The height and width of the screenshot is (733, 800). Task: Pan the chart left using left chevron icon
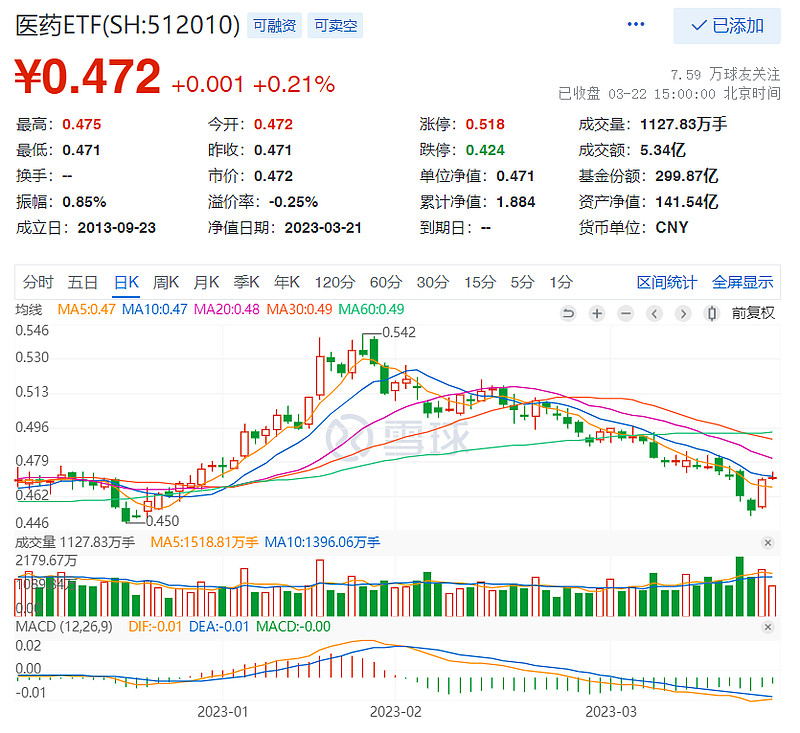[653, 313]
